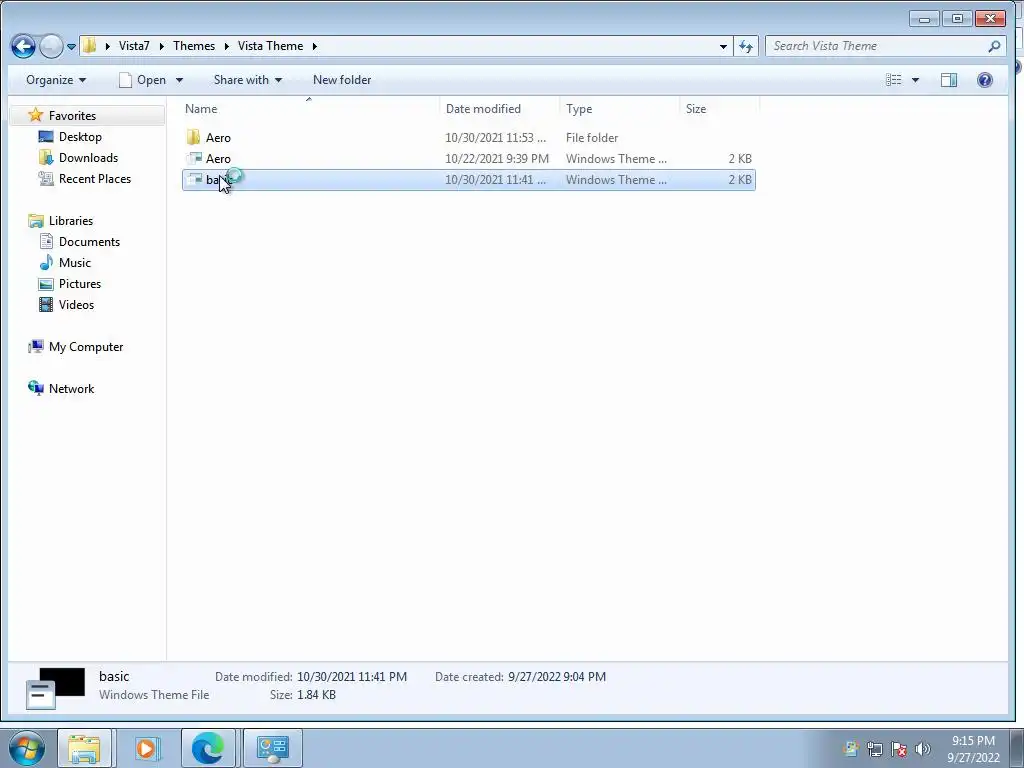Go back using the Back arrow button
The height and width of the screenshot is (768, 1024).
click(24, 46)
